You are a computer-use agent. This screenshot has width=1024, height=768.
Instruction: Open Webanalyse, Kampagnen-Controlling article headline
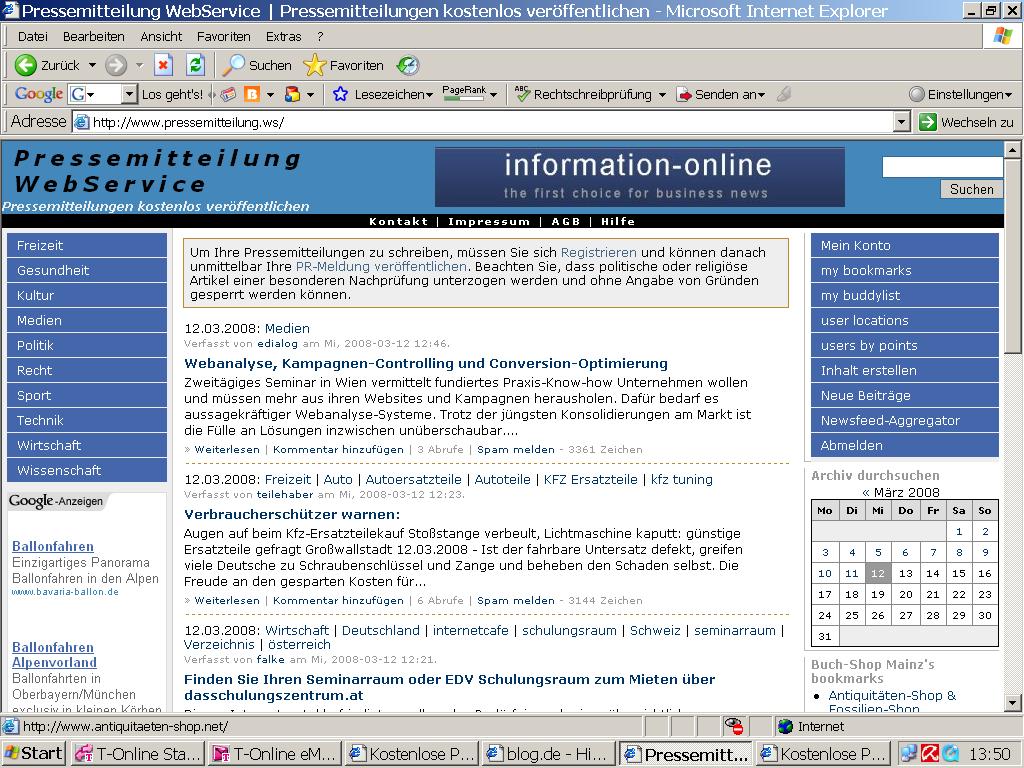tap(426, 363)
